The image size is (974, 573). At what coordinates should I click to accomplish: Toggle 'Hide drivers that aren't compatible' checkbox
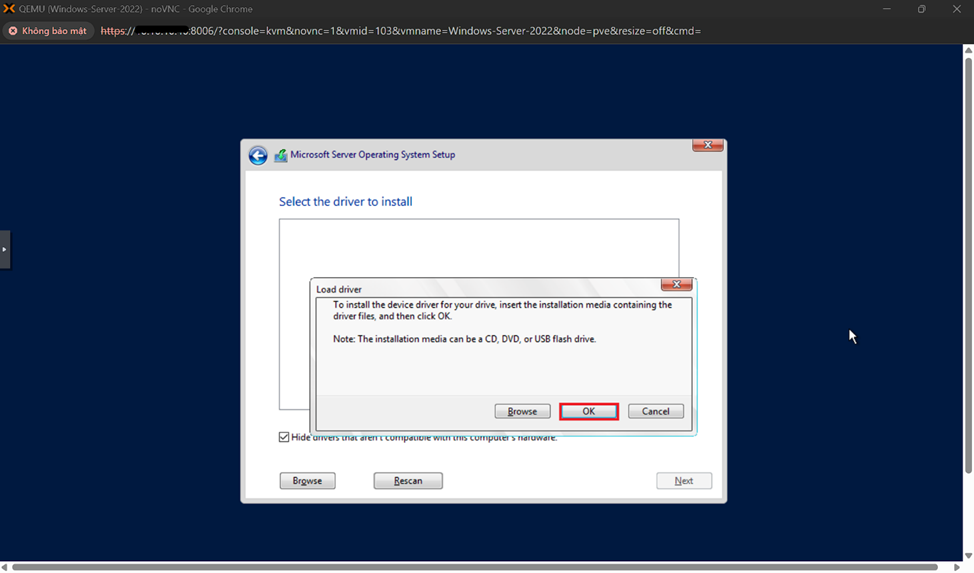pyautogui.click(x=284, y=437)
